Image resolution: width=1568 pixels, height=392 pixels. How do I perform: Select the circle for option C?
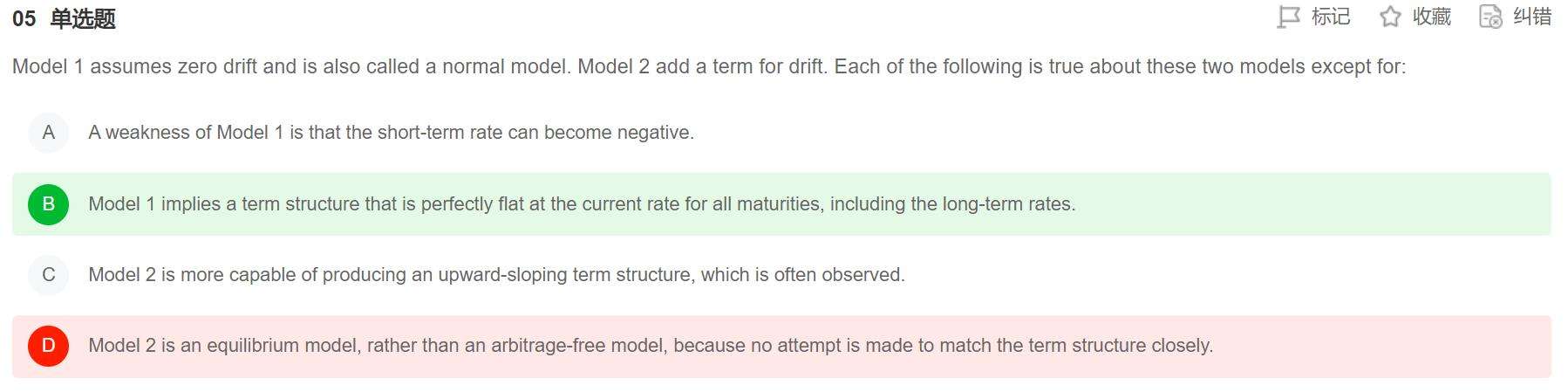(49, 275)
